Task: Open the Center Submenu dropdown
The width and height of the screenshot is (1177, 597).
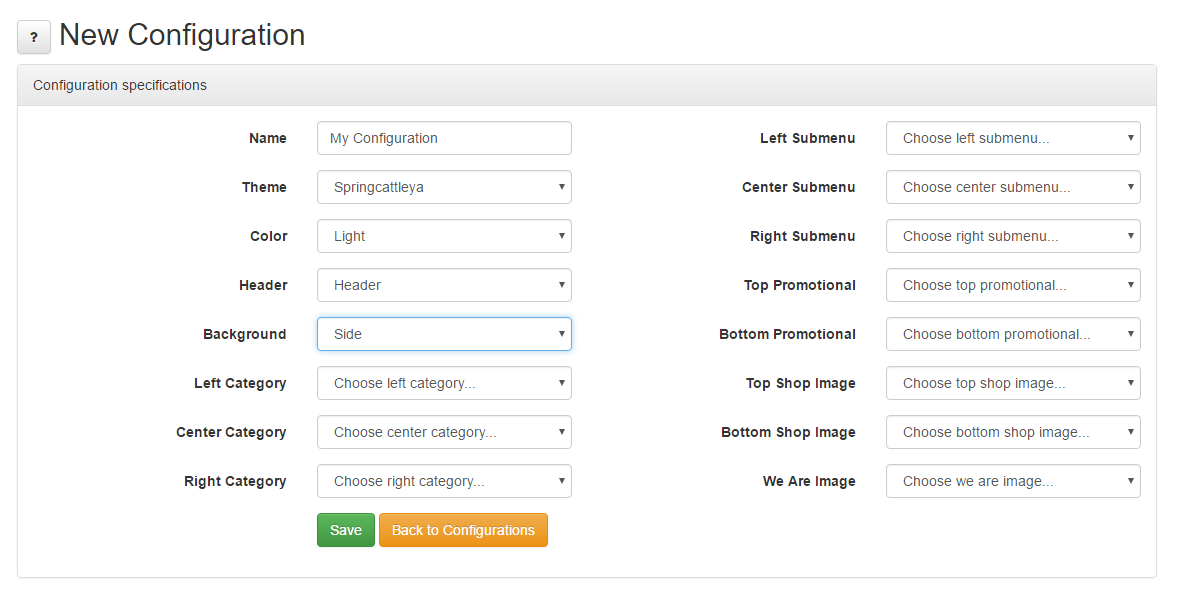Action: click(x=1013, y=187)
